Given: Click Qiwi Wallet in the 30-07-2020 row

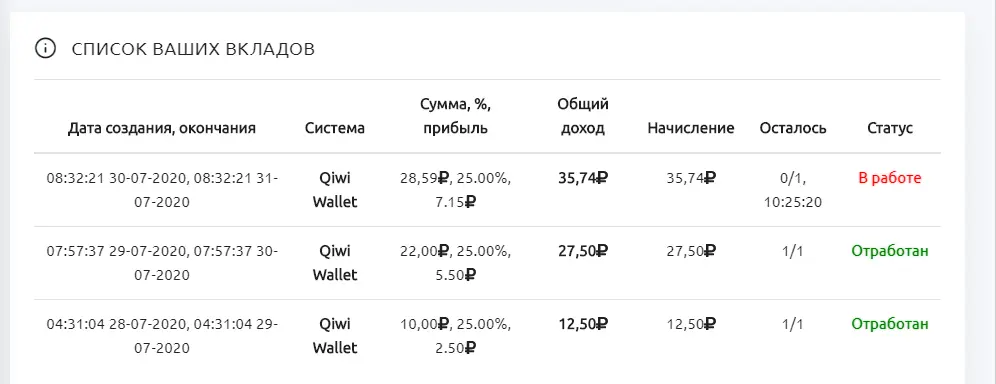Looking at the screenshot, I should 335,190.
